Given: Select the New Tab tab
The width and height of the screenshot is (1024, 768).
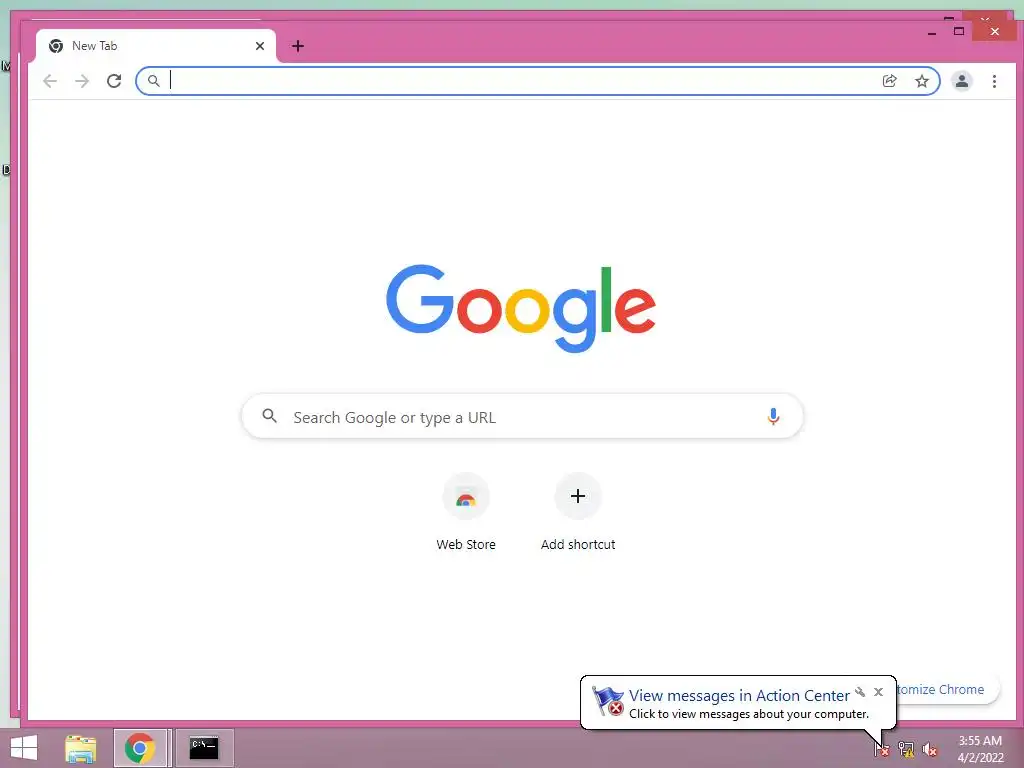Looking at the screenshot, I should tap(155, 46).
